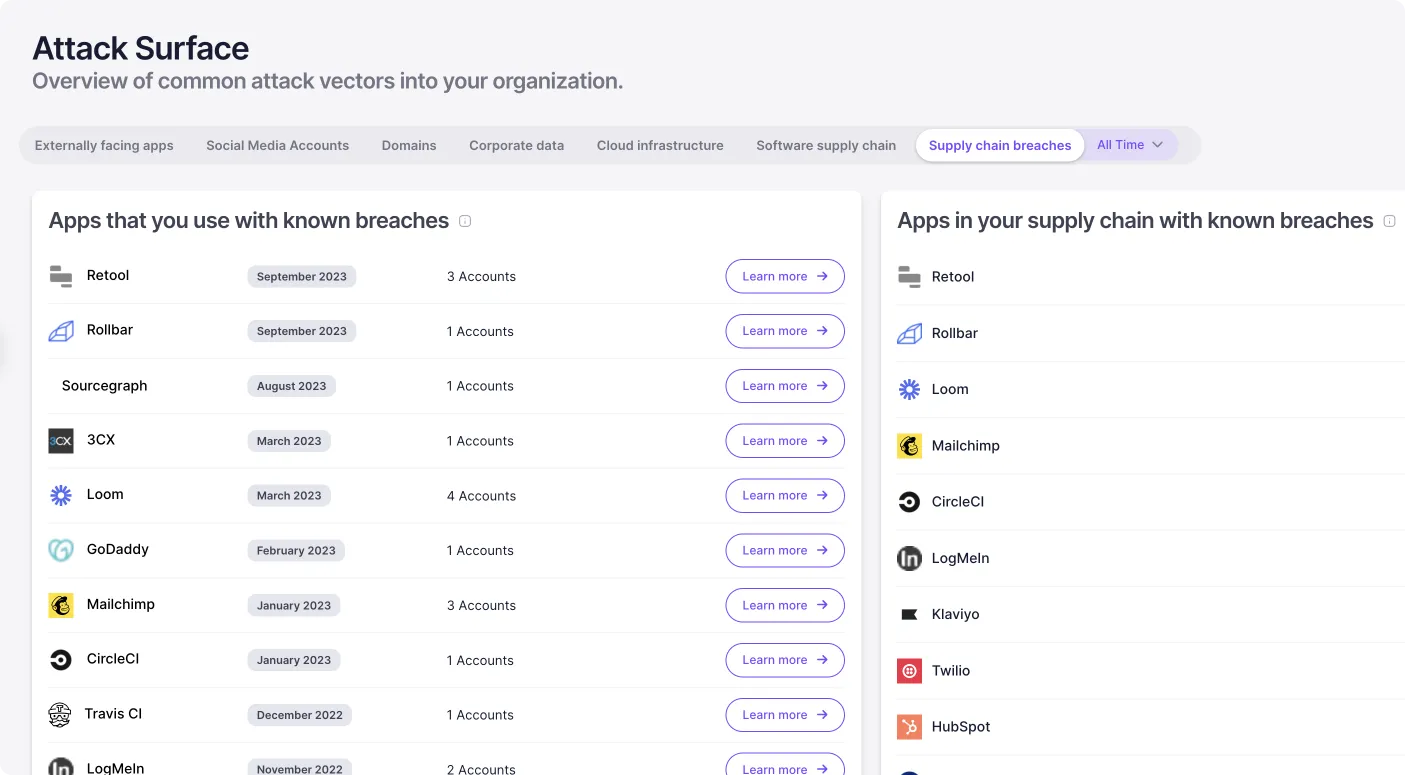
Task: Click the info icon beside breached apps heading
Action: (x=464, y=221)
